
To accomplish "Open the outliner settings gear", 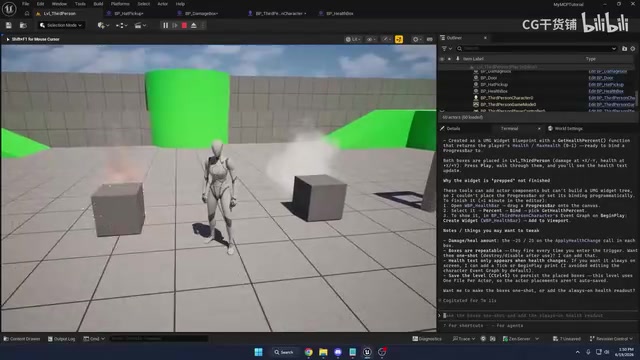I will (633, 49).
